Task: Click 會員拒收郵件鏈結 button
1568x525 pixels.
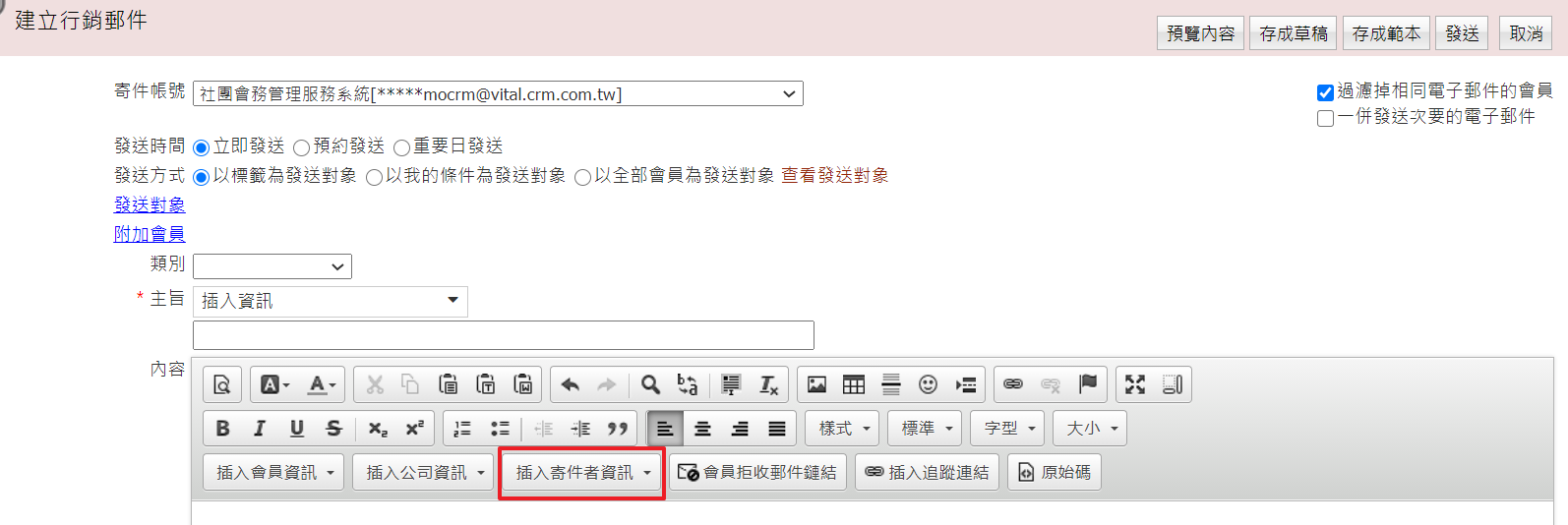Action: (757, 473)
